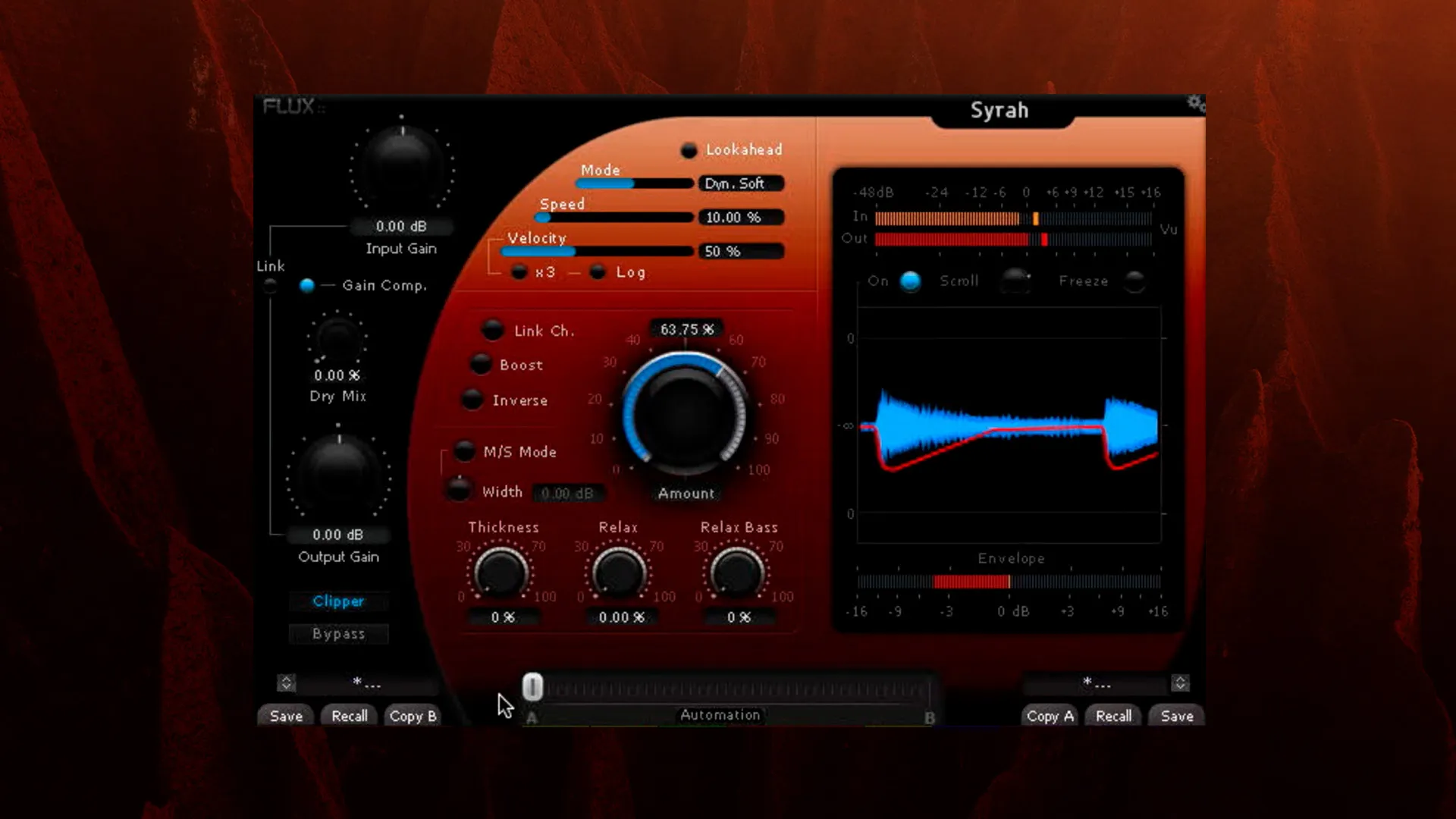The height and width of the screenshot is (819, 1456).
Task: Click the Bypass button
Action: (x=338, y=634)
